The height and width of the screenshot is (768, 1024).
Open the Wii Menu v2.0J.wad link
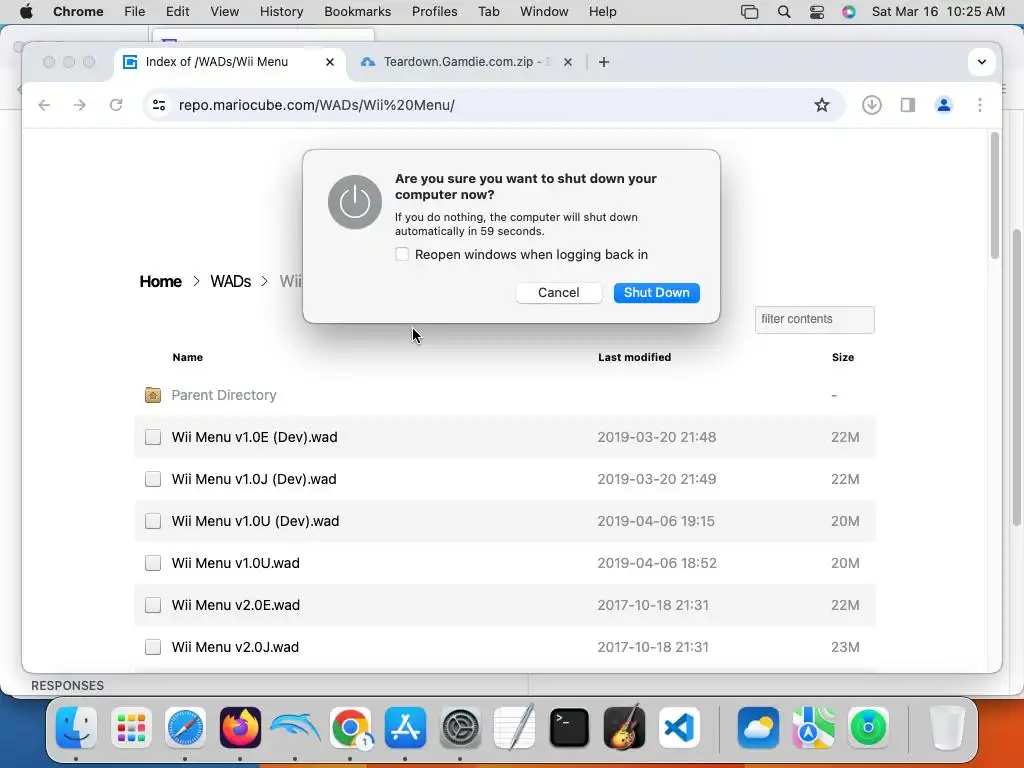235,647
